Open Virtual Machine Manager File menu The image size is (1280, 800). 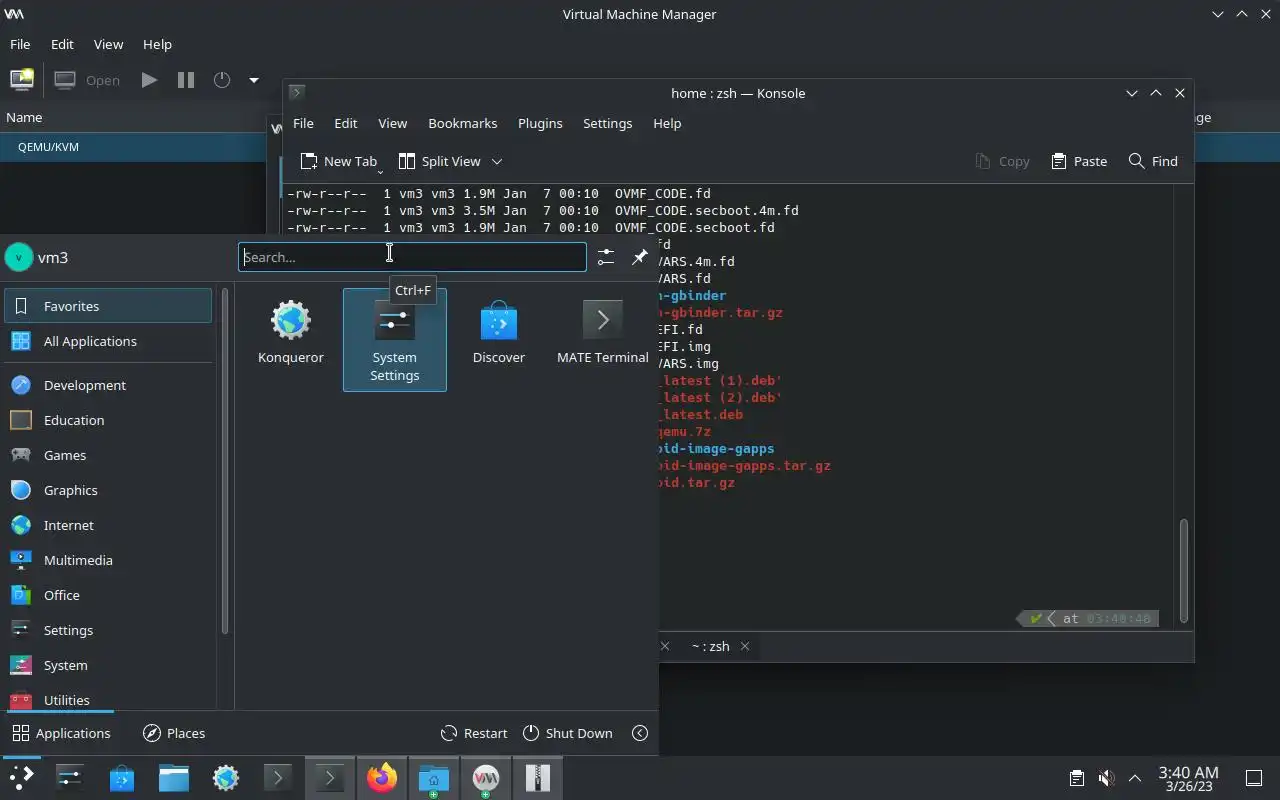click(20, 44)
